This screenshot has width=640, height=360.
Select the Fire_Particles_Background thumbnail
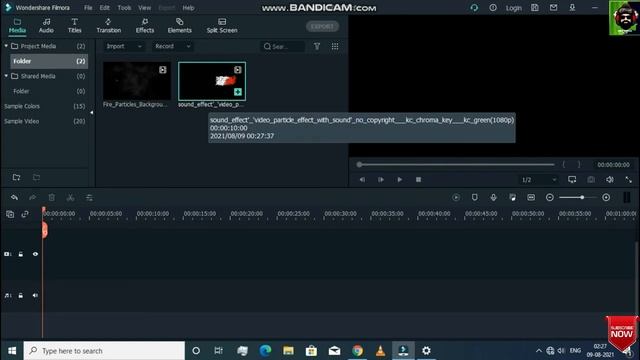pyautogui.click(x=137, y=81)
